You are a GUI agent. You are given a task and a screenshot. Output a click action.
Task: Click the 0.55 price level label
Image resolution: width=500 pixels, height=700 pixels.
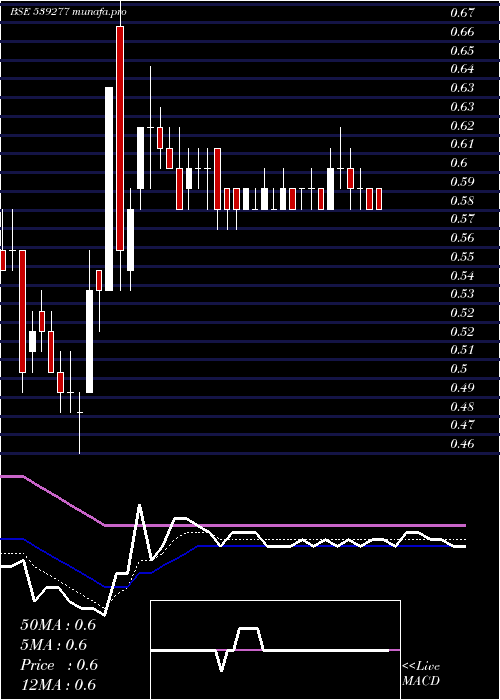pyautogui.click(x=462, y=257)
